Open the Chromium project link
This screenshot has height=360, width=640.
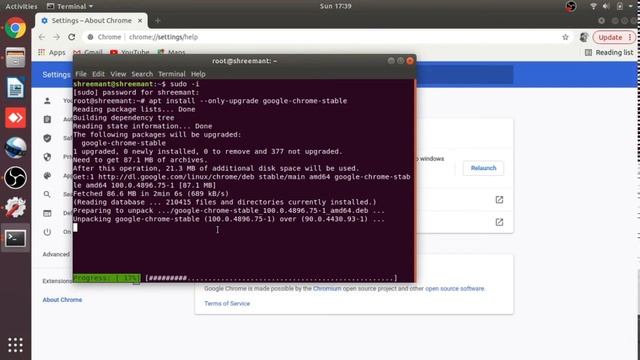click(327, 289)
